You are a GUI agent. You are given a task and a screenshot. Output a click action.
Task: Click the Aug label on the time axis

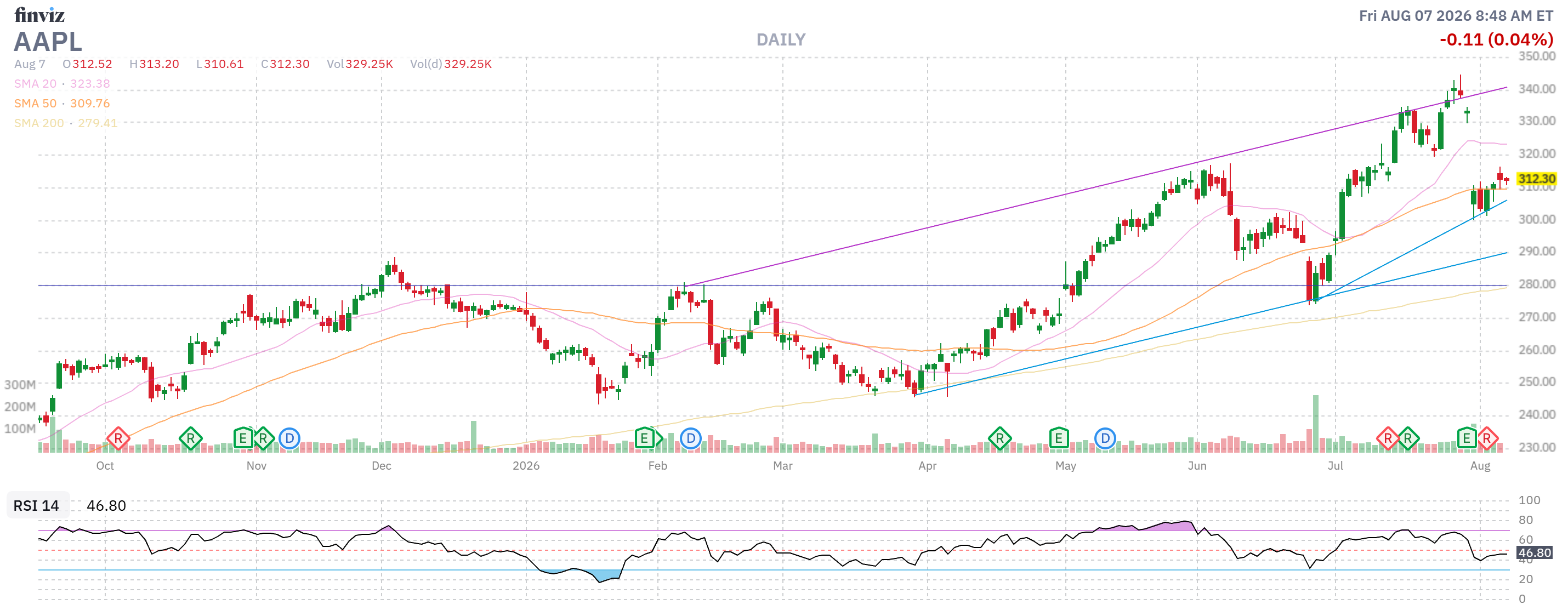(x=1480, y=466)
